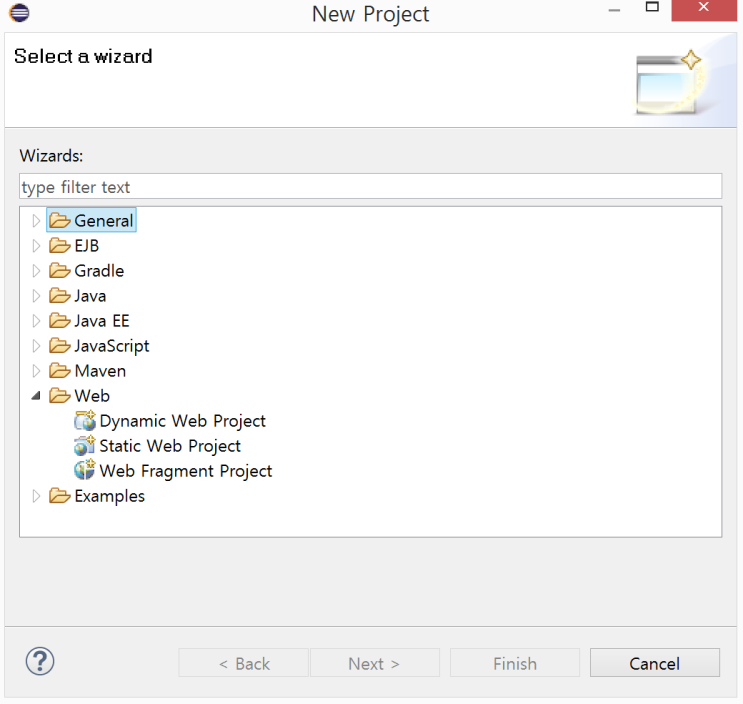743x704 pixels.
Task: Click the Java folder icon
Action: coord(60,296)
